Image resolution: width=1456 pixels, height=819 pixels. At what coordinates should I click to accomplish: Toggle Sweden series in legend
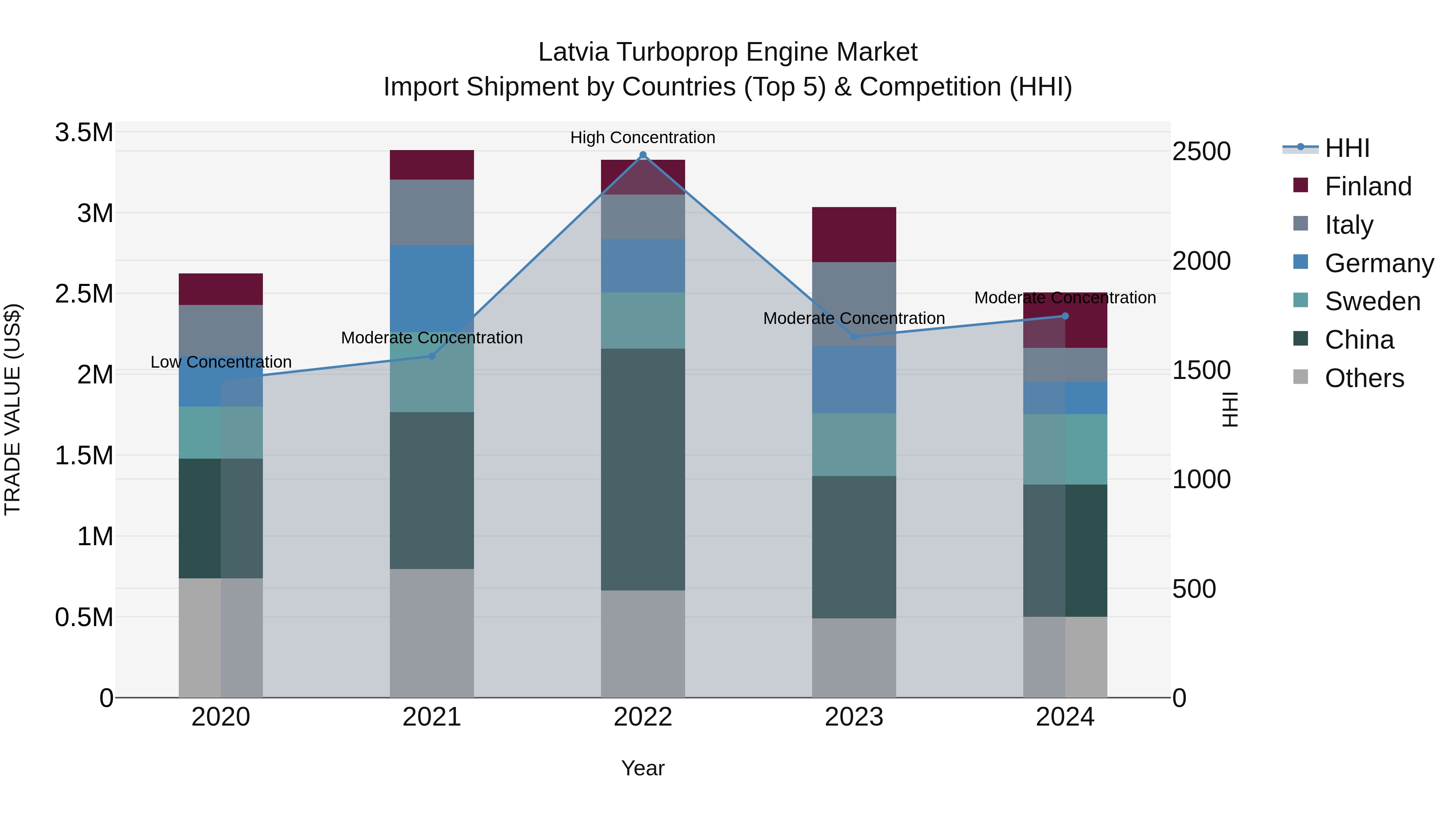point(1357,301)
